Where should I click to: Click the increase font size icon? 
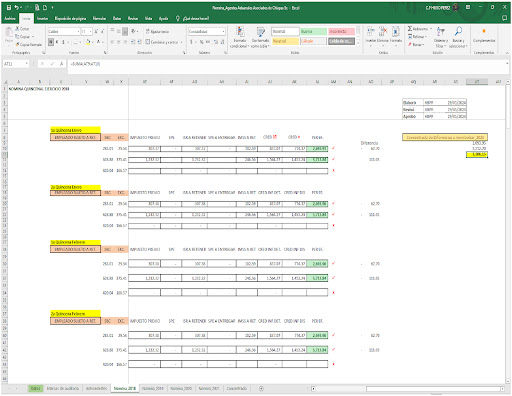(96, 31)
